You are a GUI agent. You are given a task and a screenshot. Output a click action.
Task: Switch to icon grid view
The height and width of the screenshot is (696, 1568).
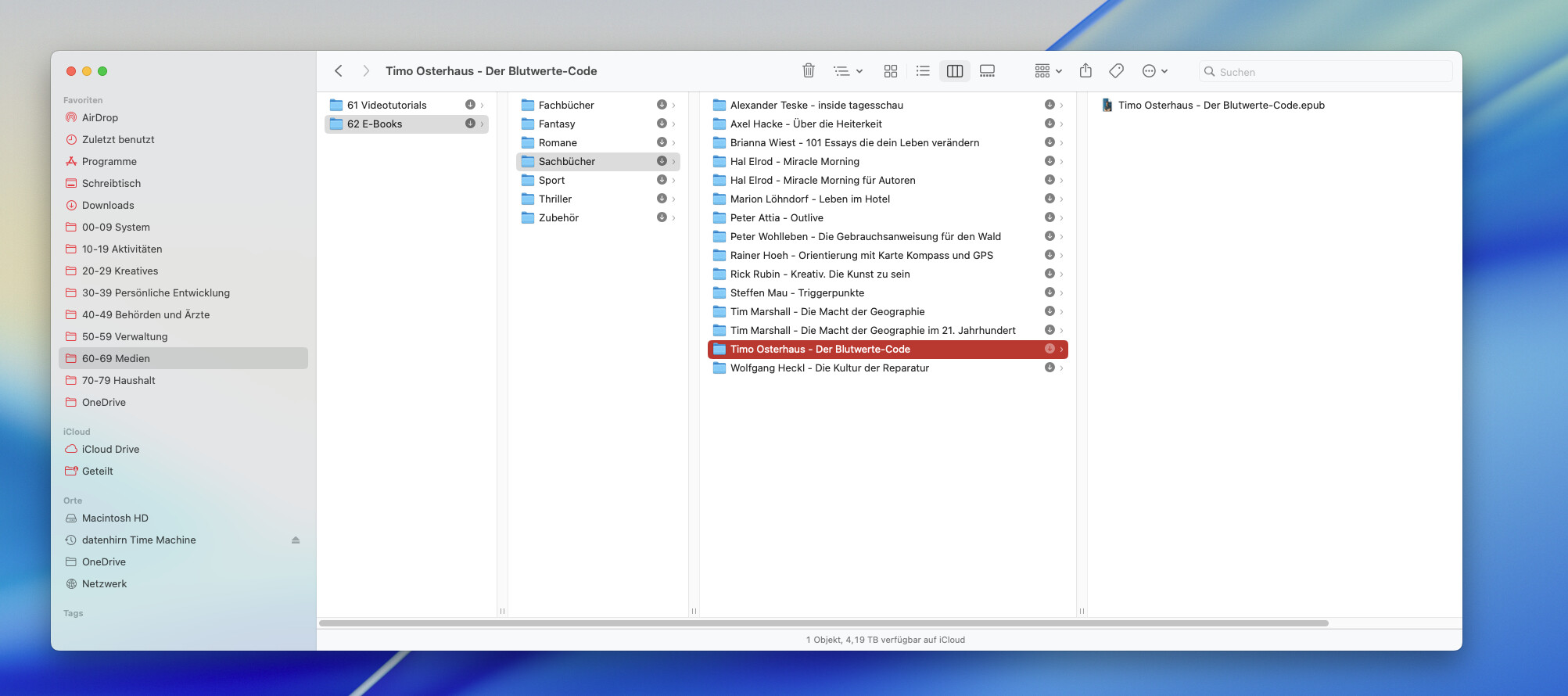point(890,71)
